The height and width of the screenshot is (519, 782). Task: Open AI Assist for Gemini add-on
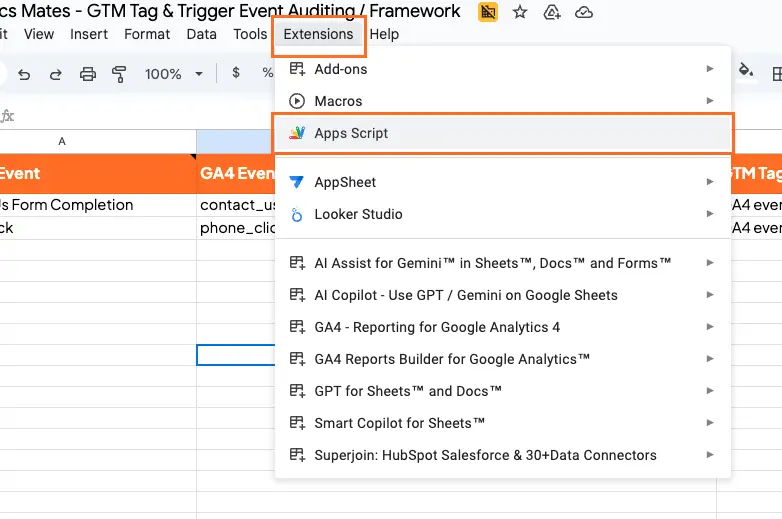503,263
